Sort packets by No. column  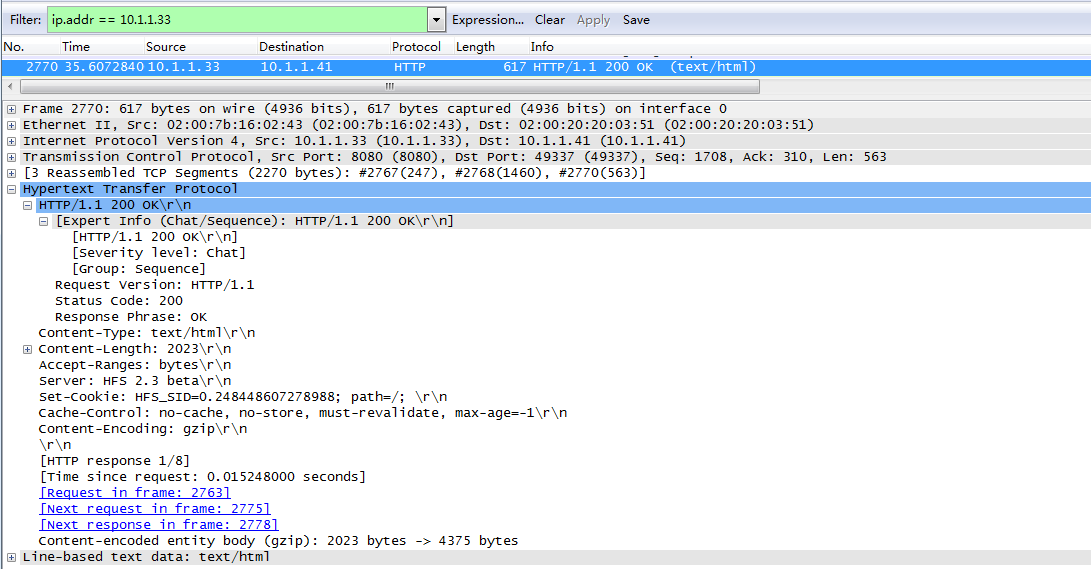pos(14,47)
